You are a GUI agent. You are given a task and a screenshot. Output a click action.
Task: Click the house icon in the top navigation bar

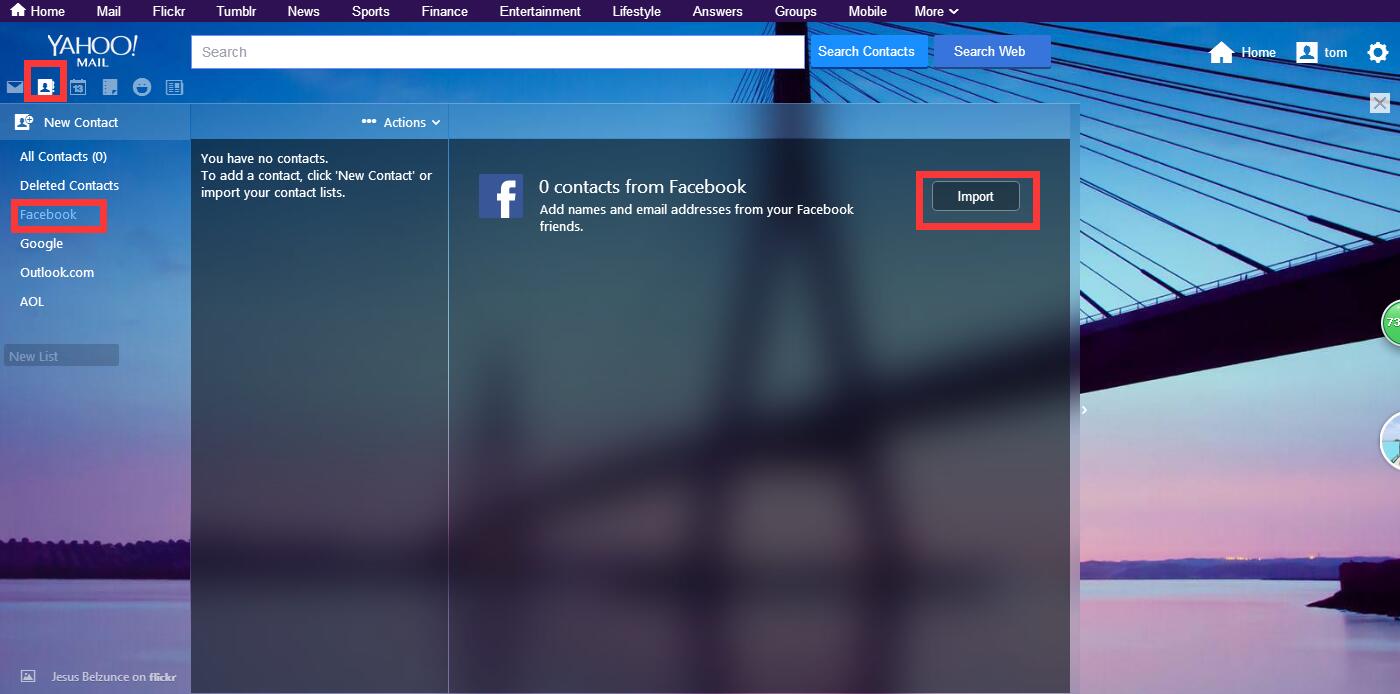coord(18,10)
